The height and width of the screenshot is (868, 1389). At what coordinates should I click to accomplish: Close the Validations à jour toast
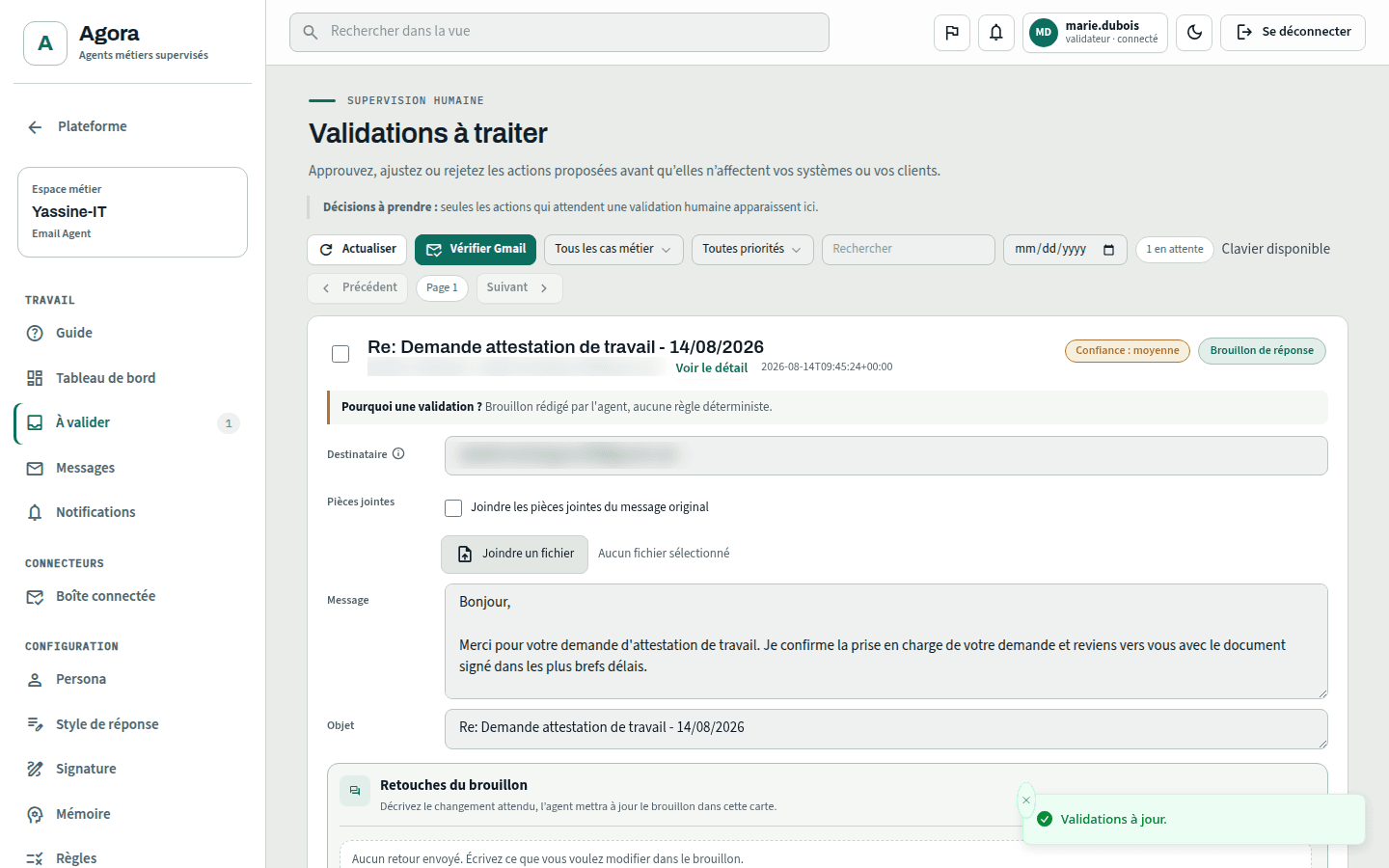click(x=1026, y=800)
